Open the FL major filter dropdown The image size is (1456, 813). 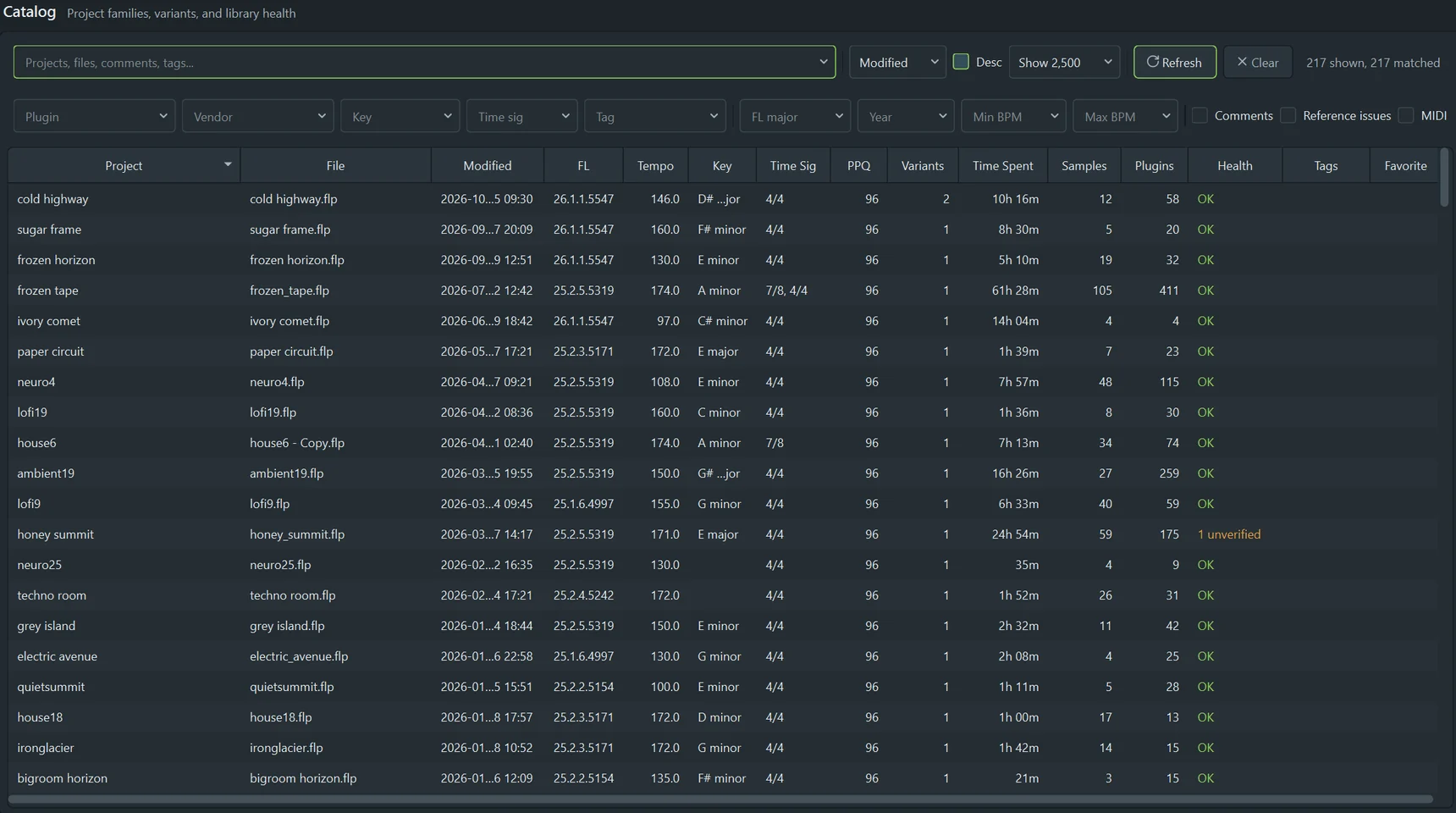coord(795,116)
